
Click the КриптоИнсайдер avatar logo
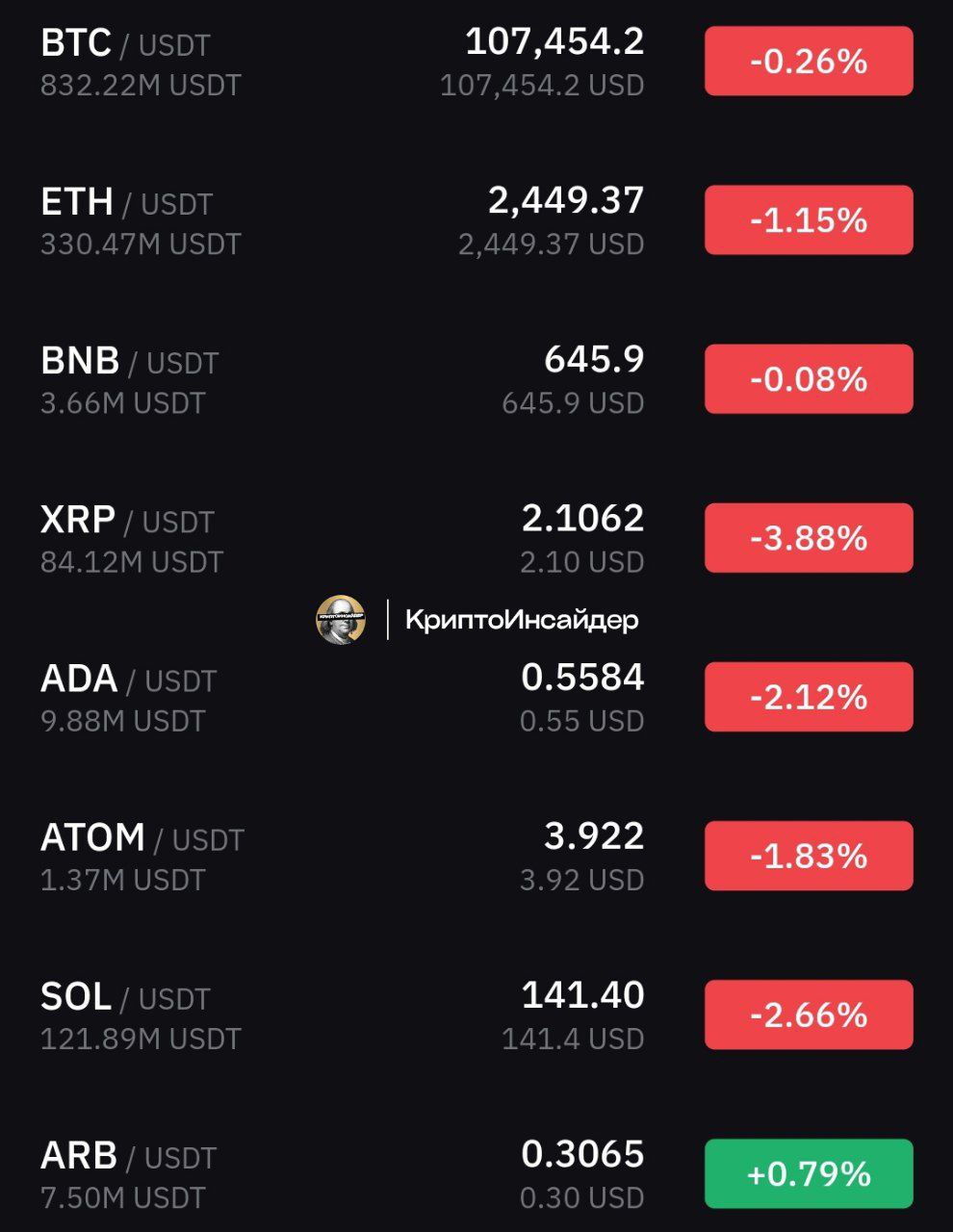point(341,619)
